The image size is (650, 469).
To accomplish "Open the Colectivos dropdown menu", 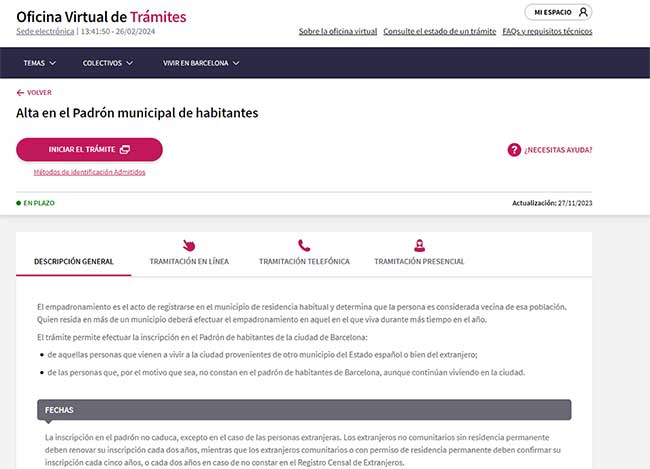I will pyautogui.click(x=107, y=63).
